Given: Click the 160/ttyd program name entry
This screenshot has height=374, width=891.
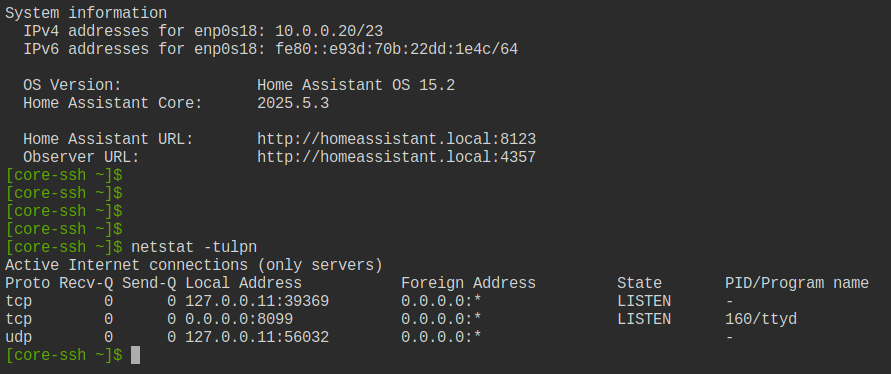Looking at the screenshot, I should [x=761, y=319].
